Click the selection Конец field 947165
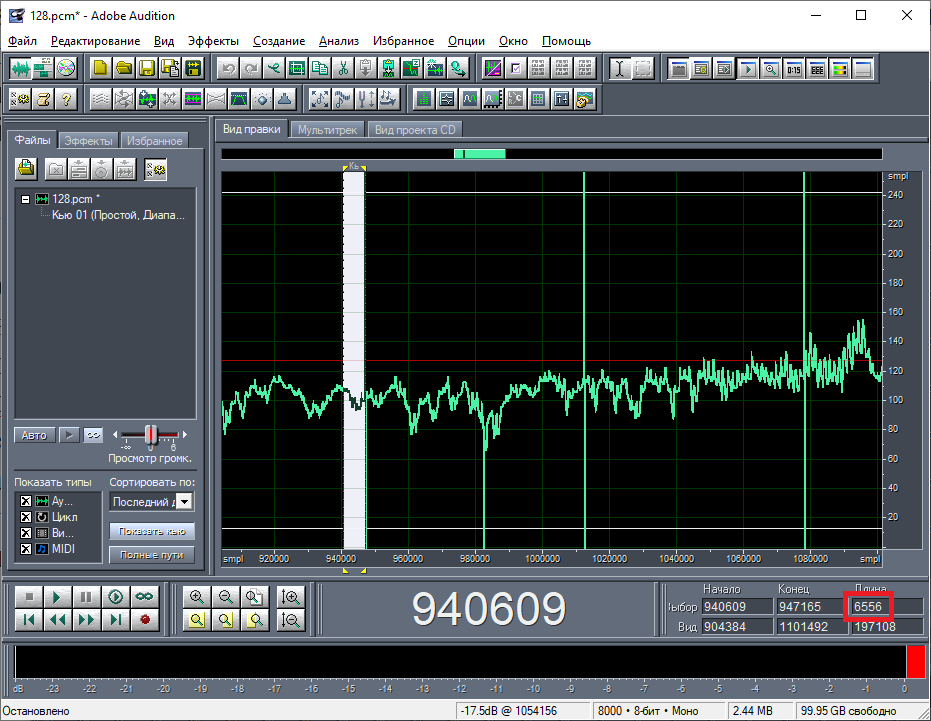 pos(812,607)
